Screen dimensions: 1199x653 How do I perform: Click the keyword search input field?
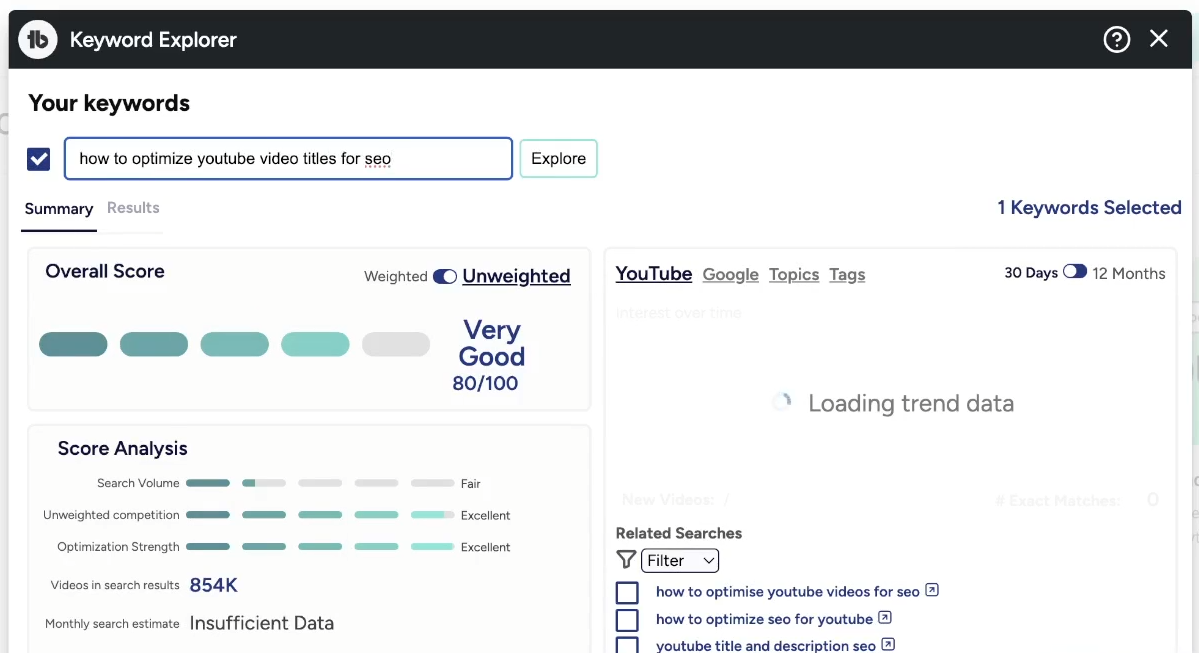click(288, 158)
